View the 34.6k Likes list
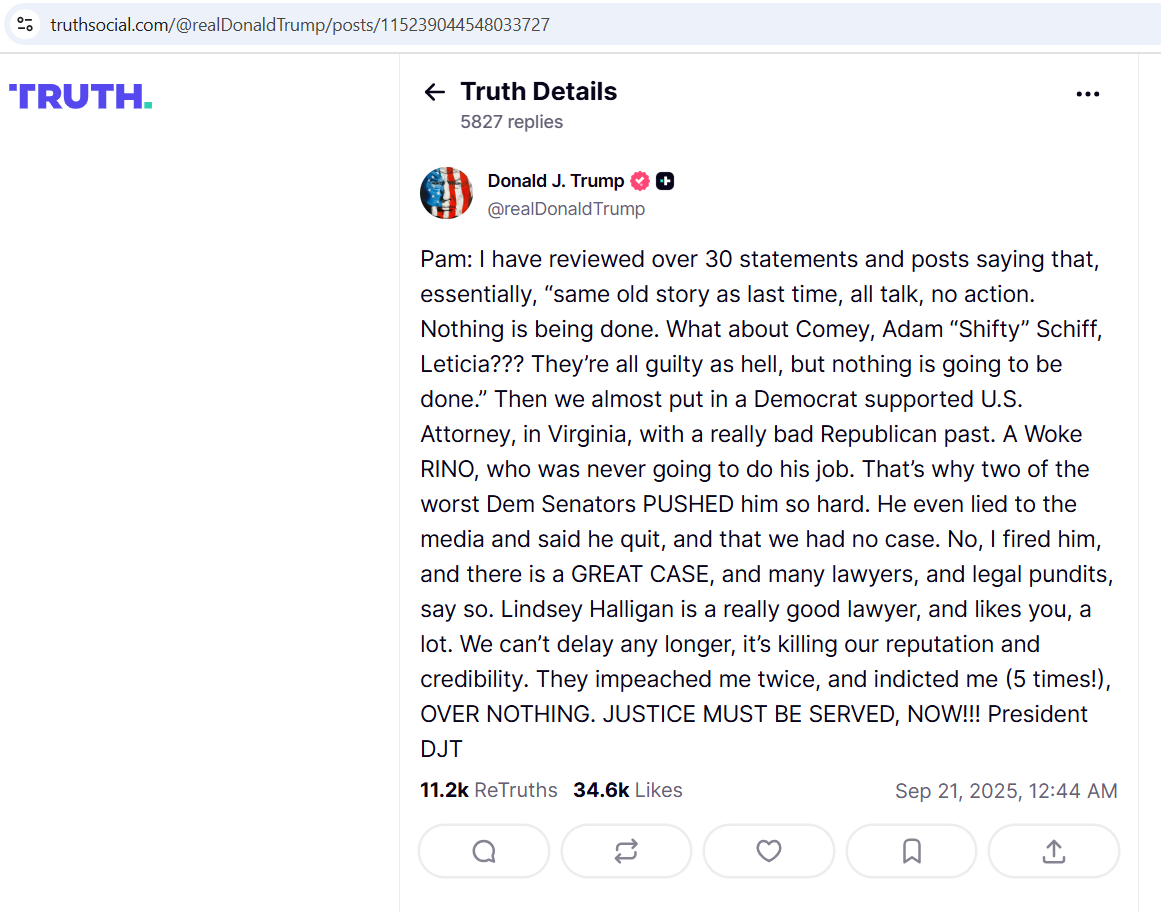 pyautogui.click(x=628, y=790)
